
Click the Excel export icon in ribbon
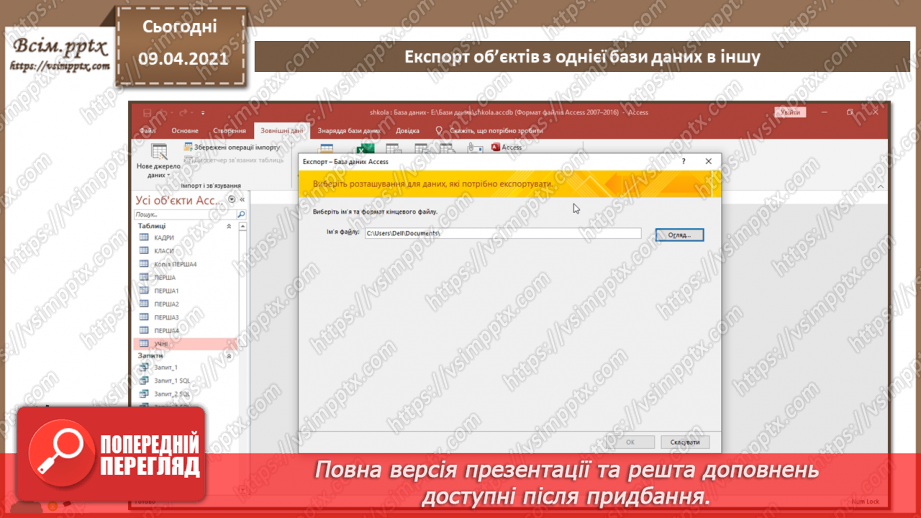pos(365,147)
